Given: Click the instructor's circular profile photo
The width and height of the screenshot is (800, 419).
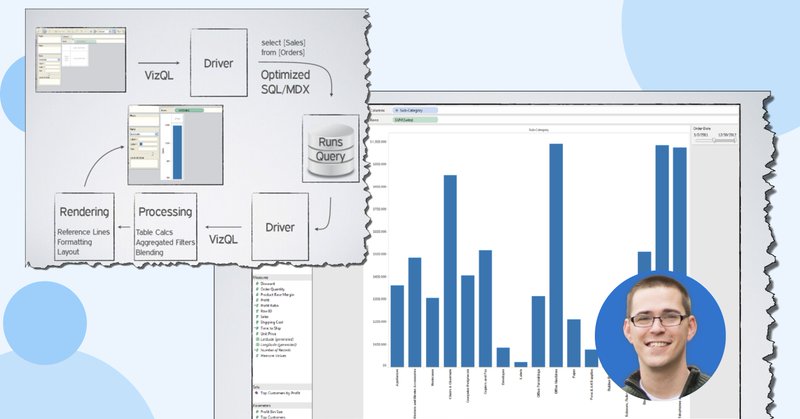Looking at the screenshot, I should 660,336.
